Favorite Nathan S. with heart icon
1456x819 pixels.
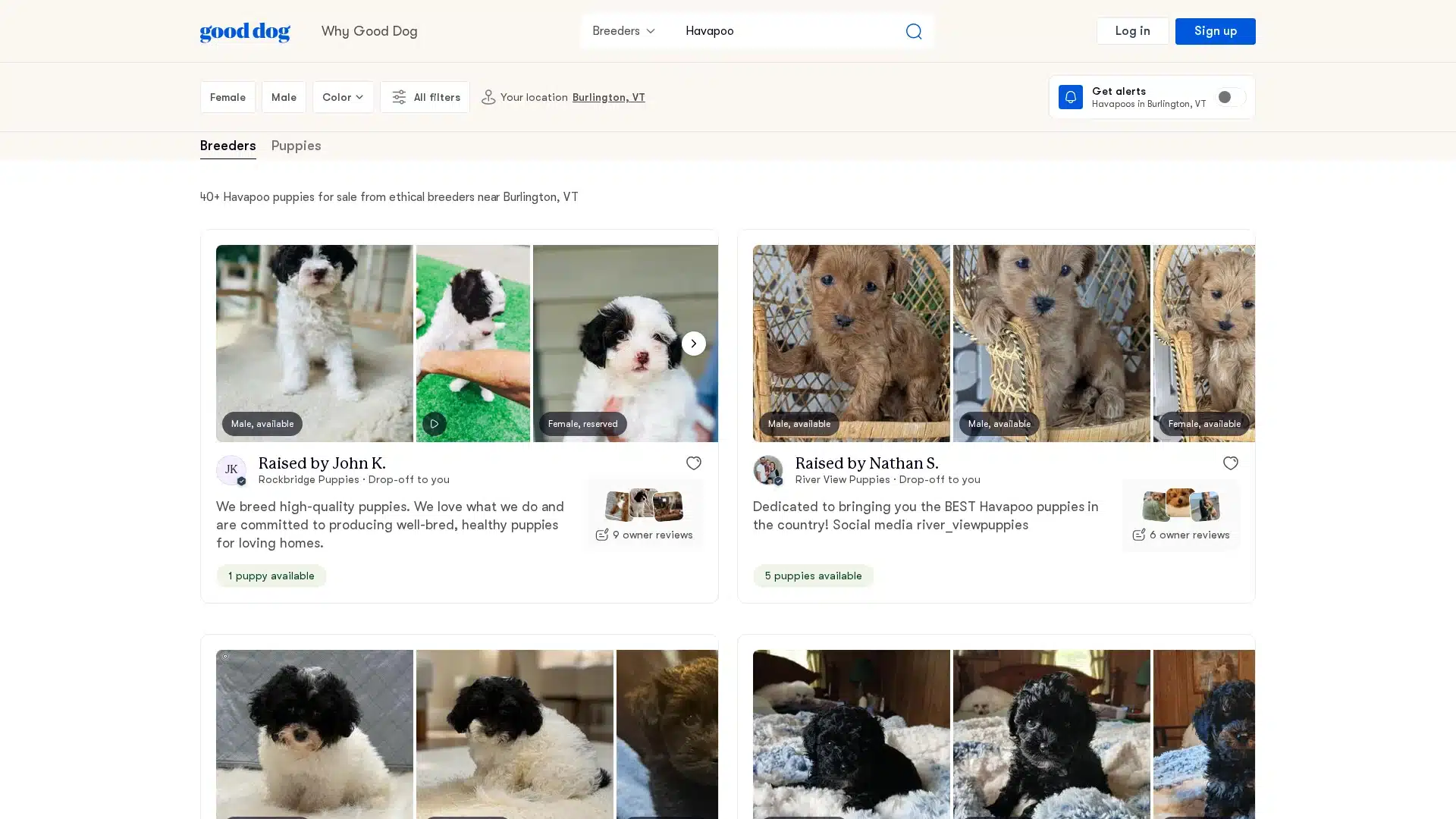[1230, 463]
